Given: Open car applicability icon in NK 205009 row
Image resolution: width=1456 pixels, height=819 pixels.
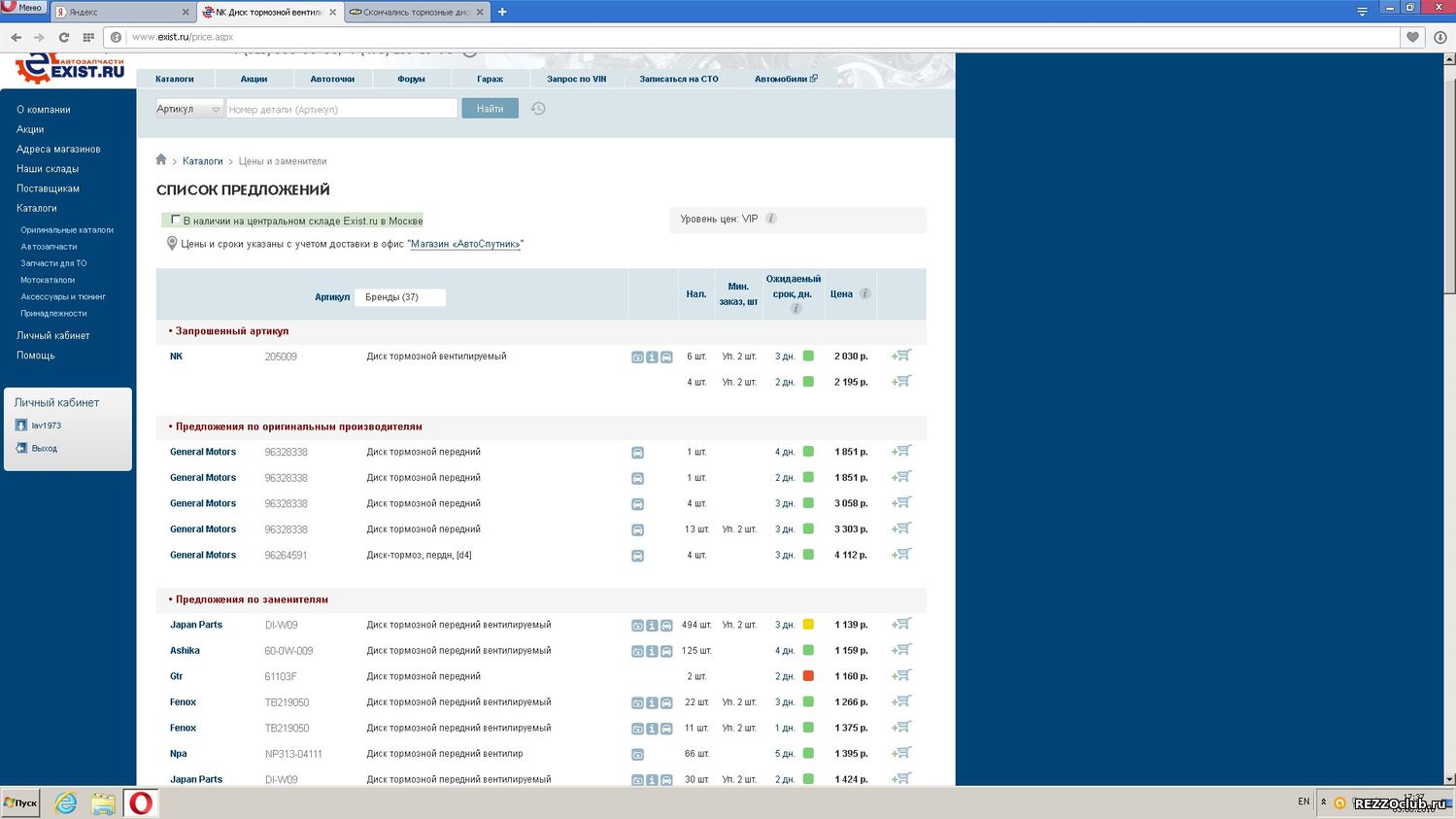Looking at the screenshot, I should pos(666,358).
